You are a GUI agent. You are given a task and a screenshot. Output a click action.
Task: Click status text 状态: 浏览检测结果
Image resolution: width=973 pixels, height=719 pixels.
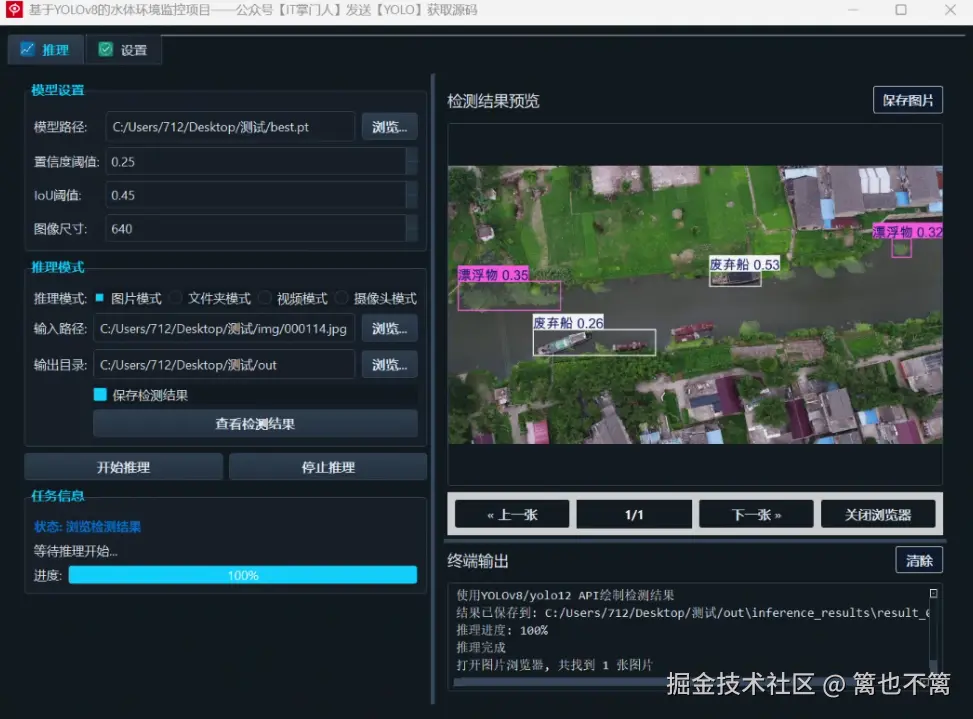87,527
